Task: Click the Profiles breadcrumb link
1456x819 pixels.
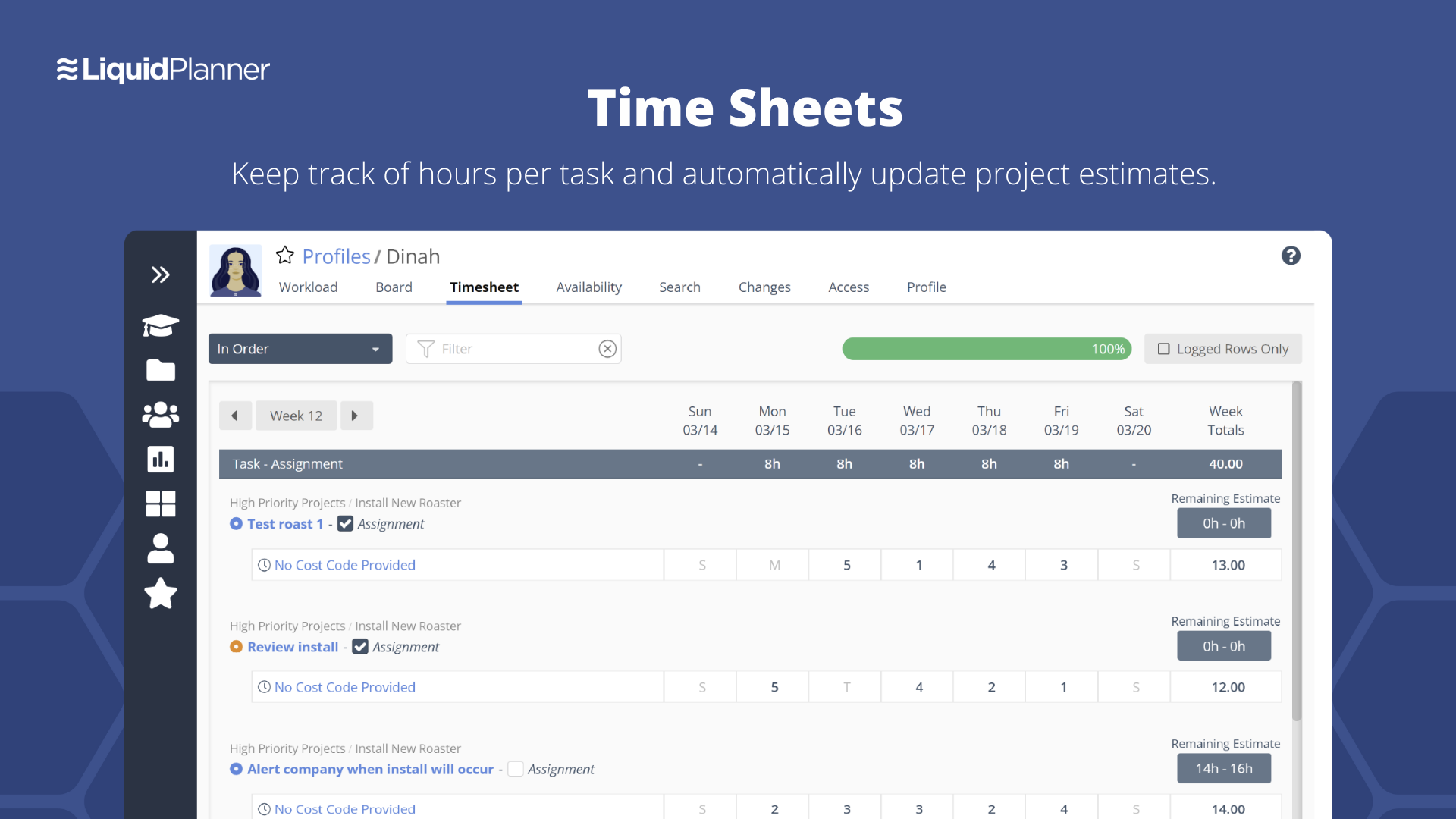Action: tap(336, 254)
